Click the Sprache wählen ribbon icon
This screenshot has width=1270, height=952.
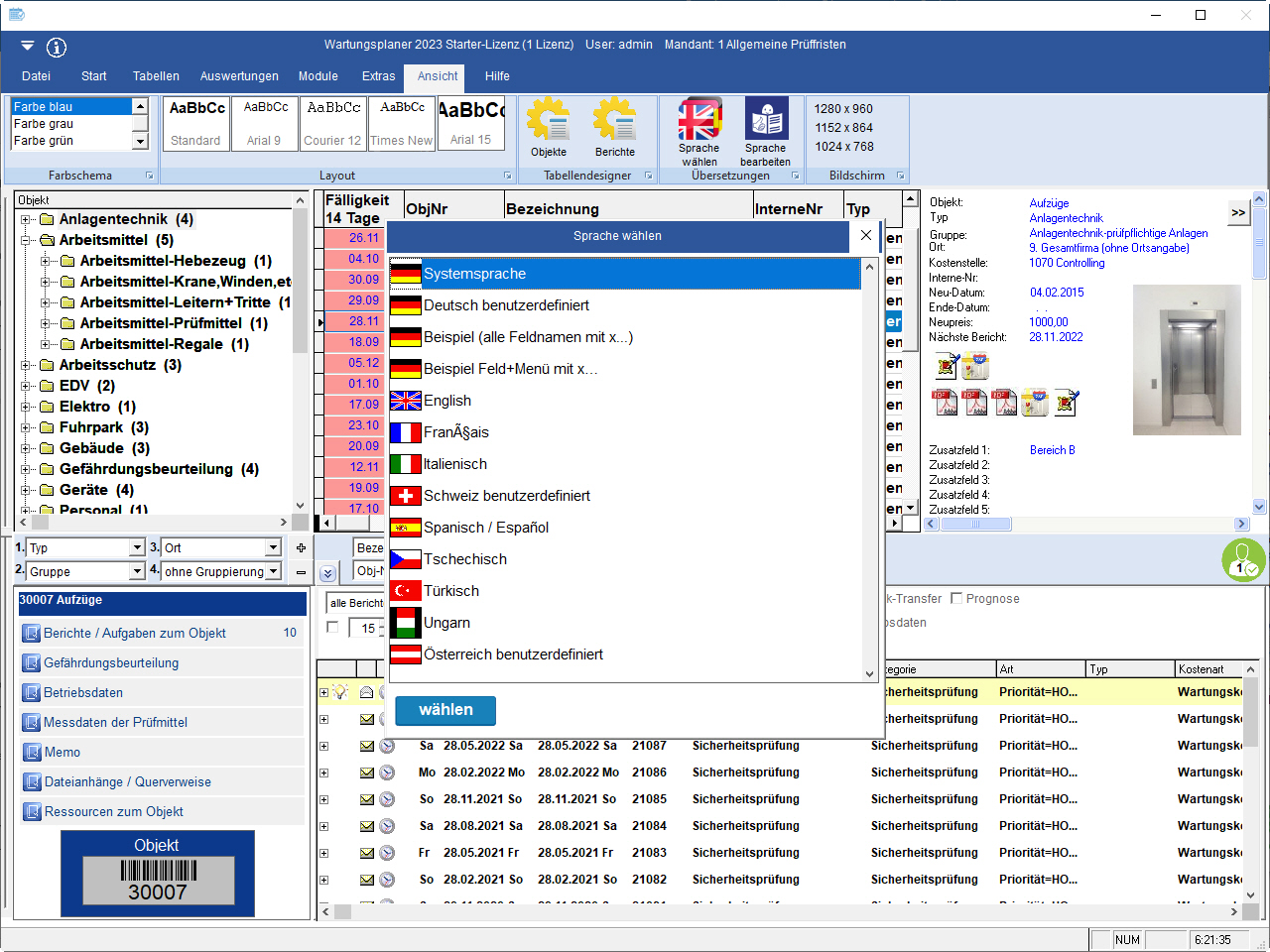point(699,119)
